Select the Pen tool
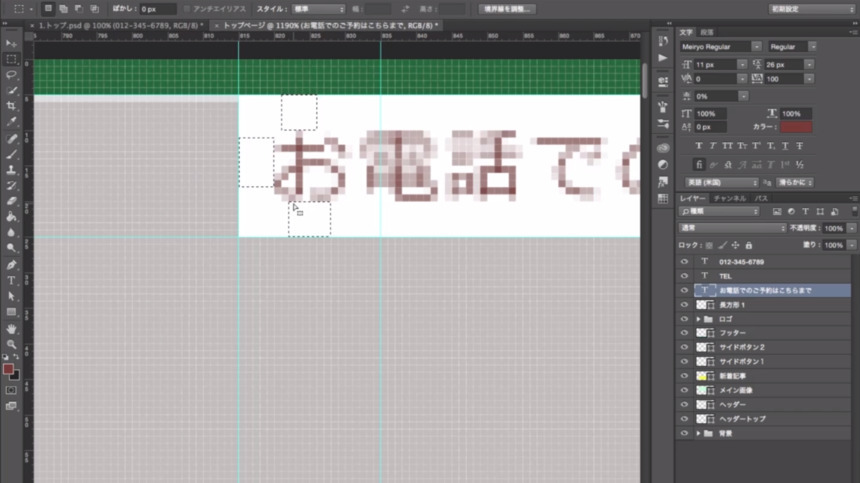Screen dimensions: 860x483 pyautogui.click(x=11, y=265)
